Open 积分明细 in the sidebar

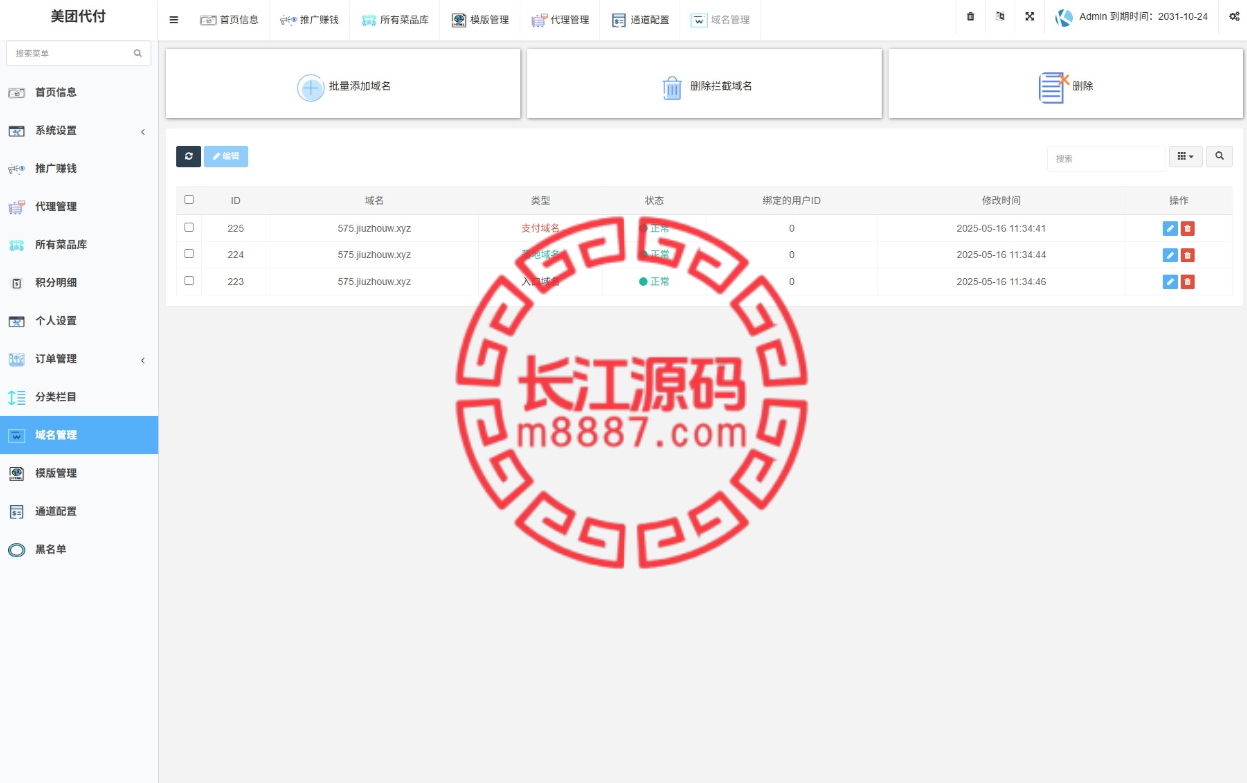click(79, 282)
